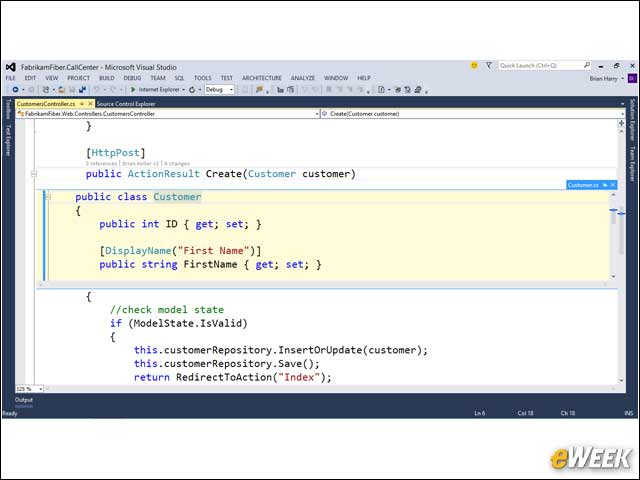Click the CodeLens changes link above Create
Image resolution: width=640 pixels, height=480 pixels.
click(177, 163)
